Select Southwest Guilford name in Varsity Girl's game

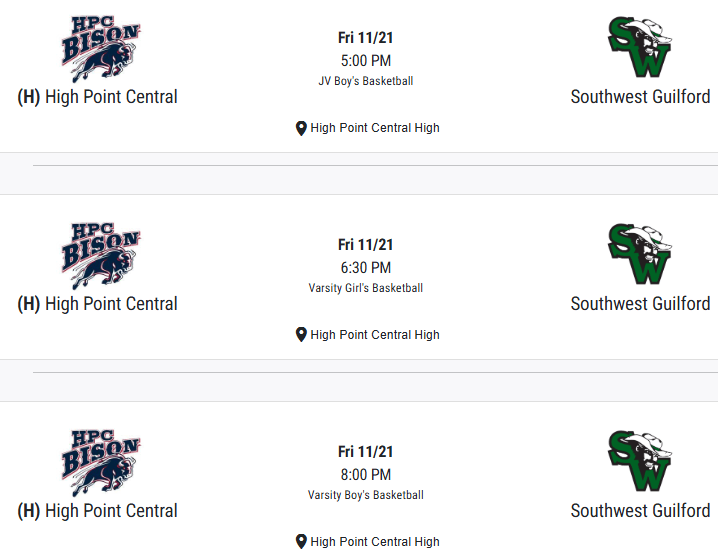640,304
